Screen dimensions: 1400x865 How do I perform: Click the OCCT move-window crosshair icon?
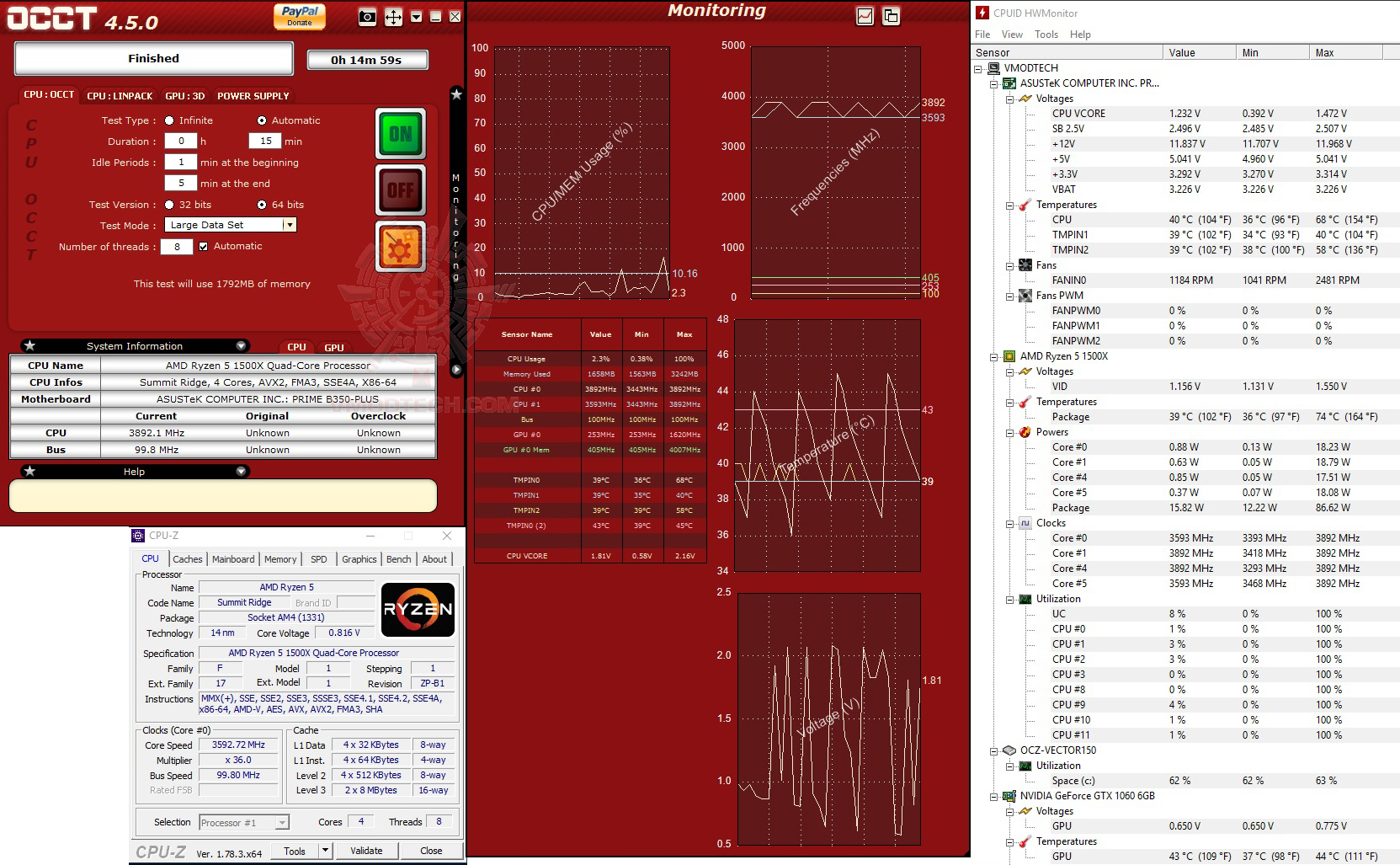393,17
